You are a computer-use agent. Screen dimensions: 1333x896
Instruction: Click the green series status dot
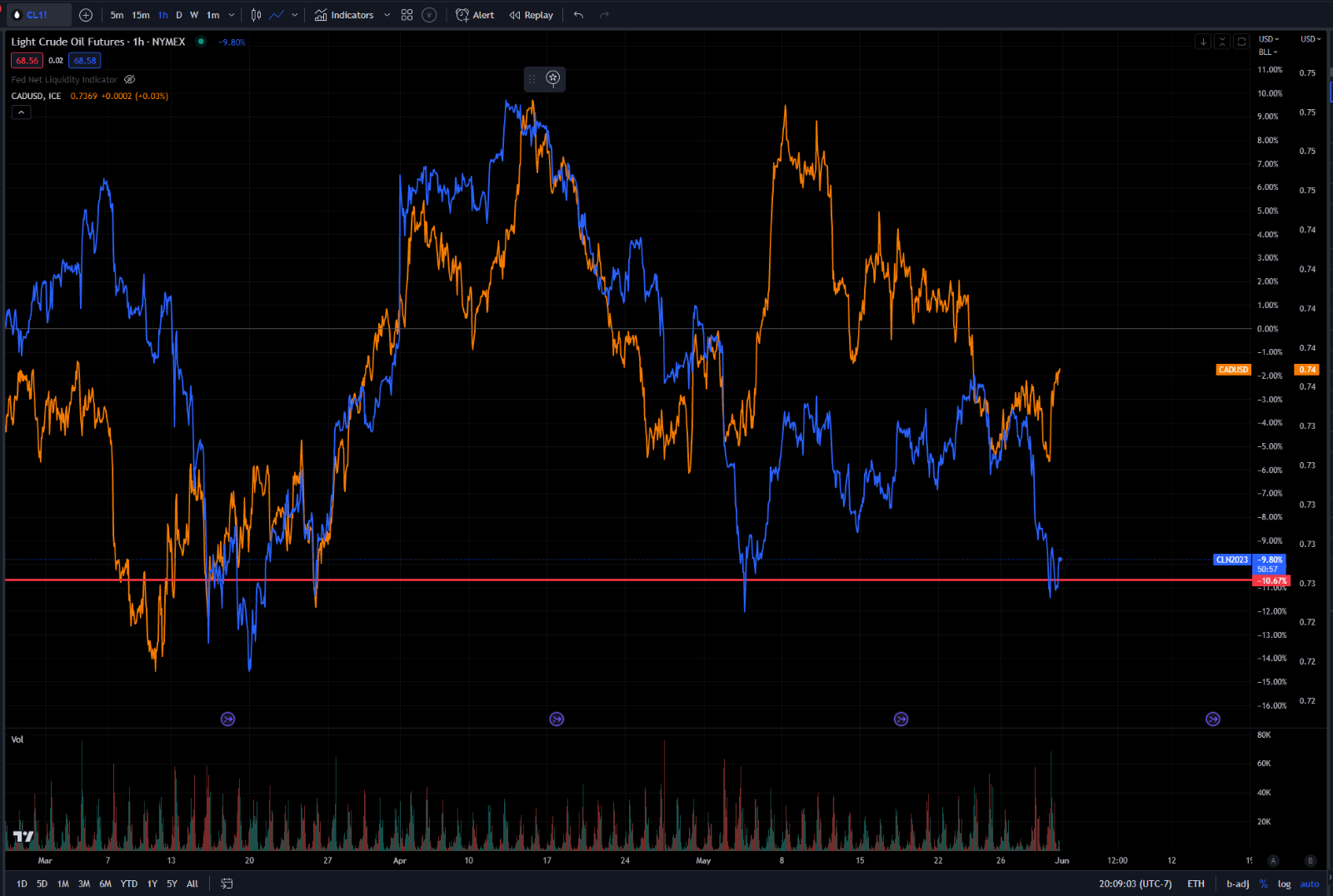[200, 42]
